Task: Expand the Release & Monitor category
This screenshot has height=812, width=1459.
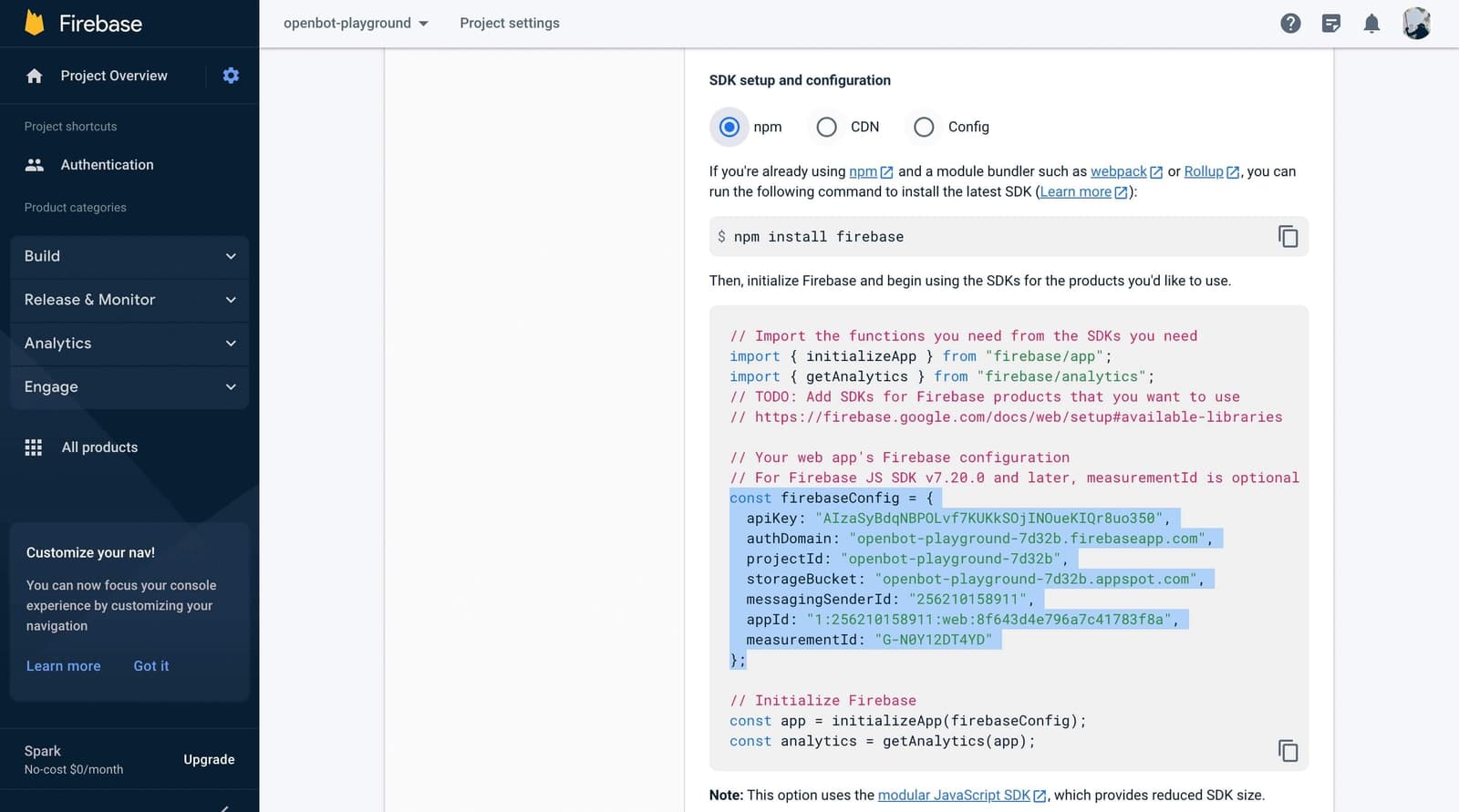Action: (x=129, y=300)
